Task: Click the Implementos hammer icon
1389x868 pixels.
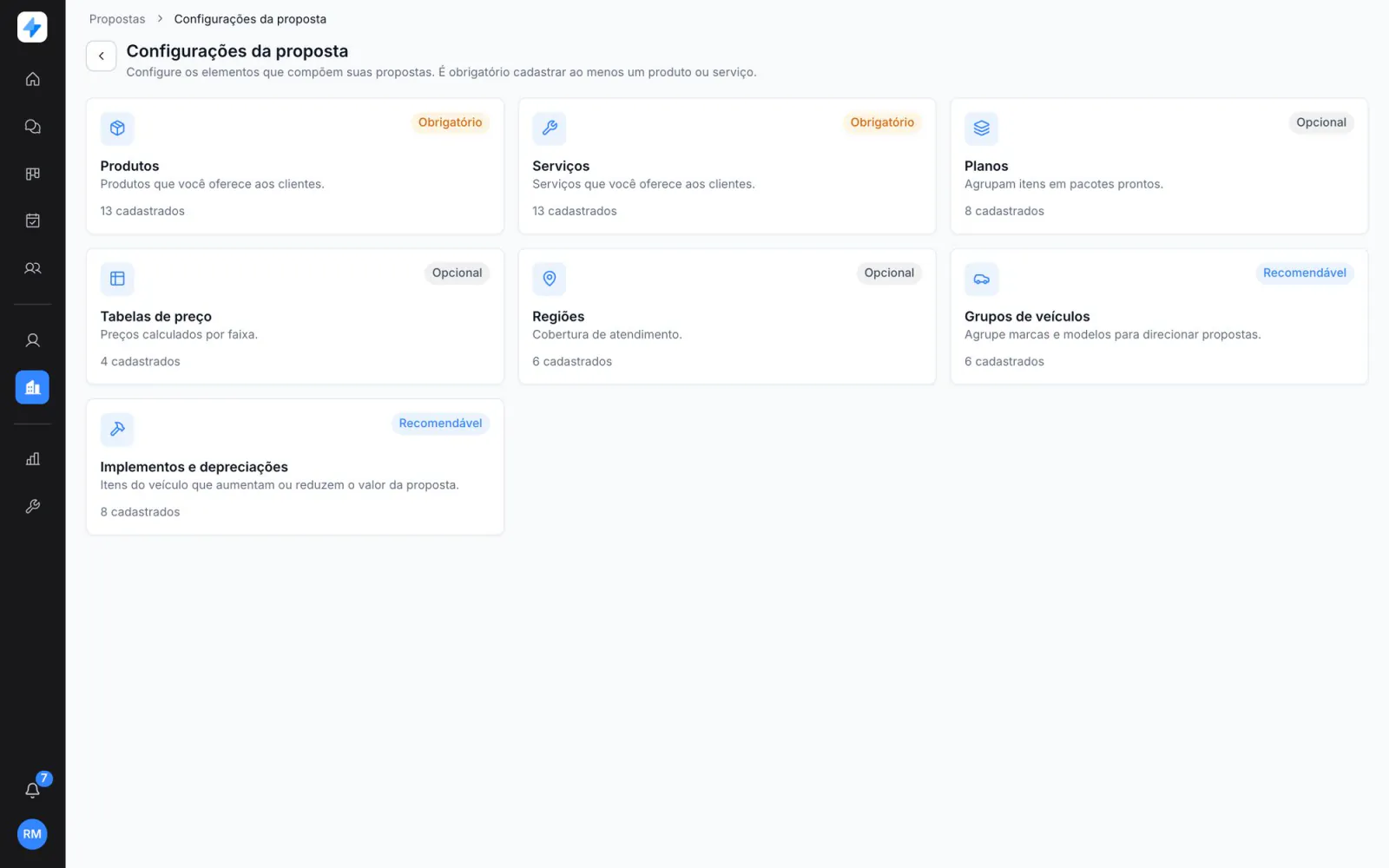Action: pyautogui.click(x=117, y=429)
